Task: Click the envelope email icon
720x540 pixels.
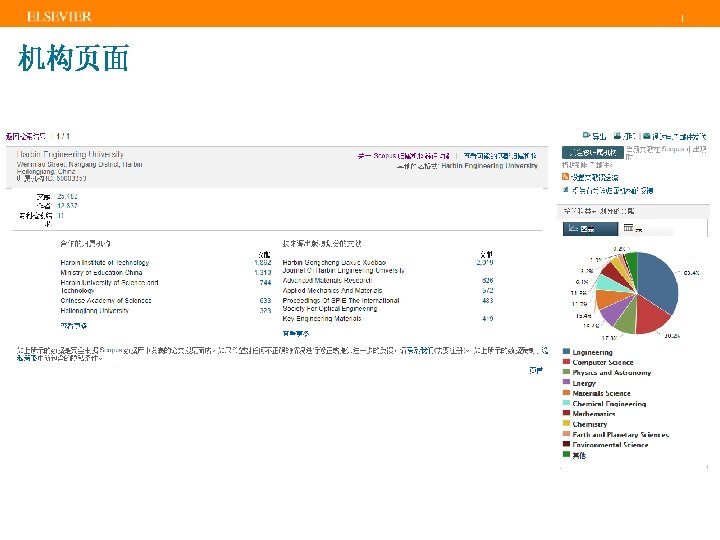Action: tap(647, 135)
